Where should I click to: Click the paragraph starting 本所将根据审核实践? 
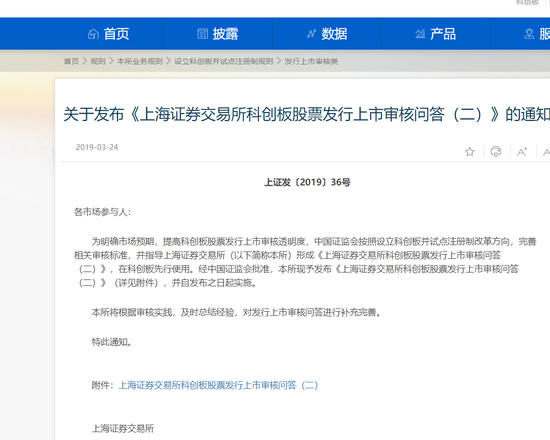pos(237,312)
